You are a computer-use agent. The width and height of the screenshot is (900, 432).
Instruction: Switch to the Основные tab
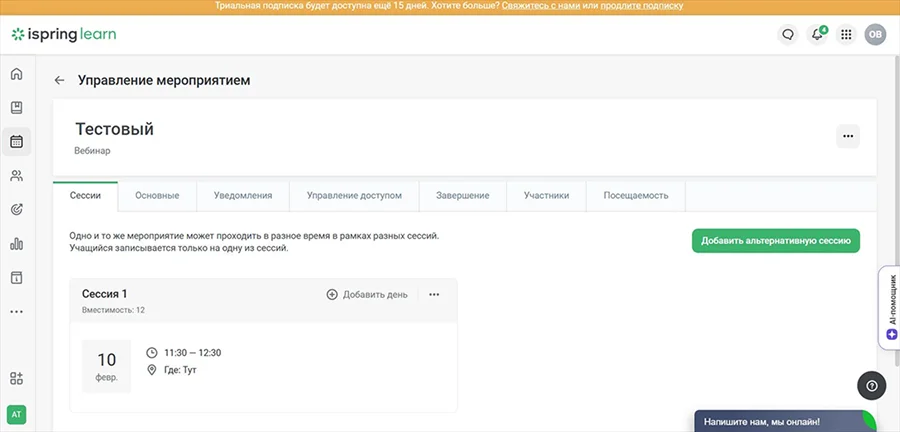pos(157,196)
